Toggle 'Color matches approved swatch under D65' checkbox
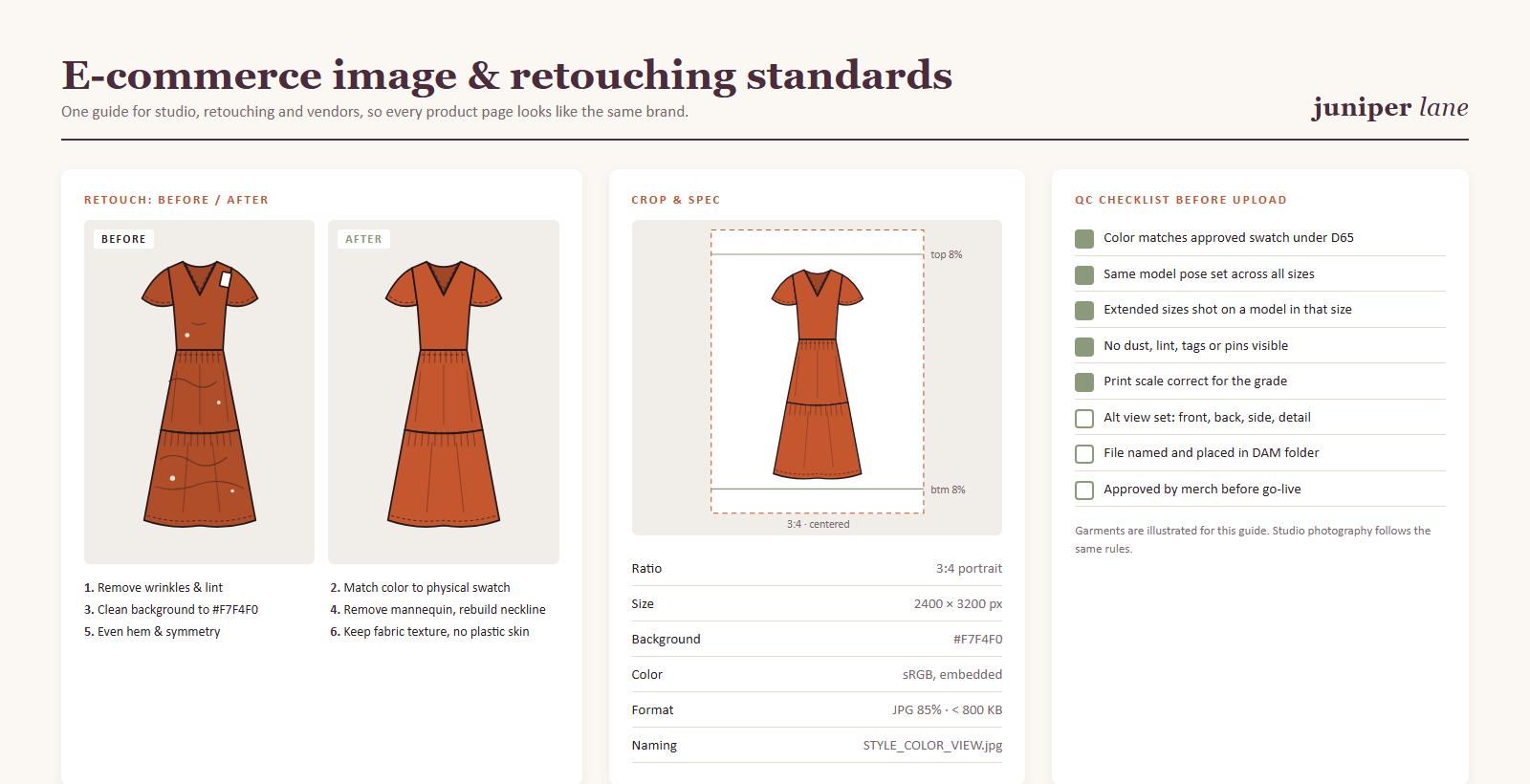The width and height of the screenshot is (1530, 784). [x=1084, y=238]
